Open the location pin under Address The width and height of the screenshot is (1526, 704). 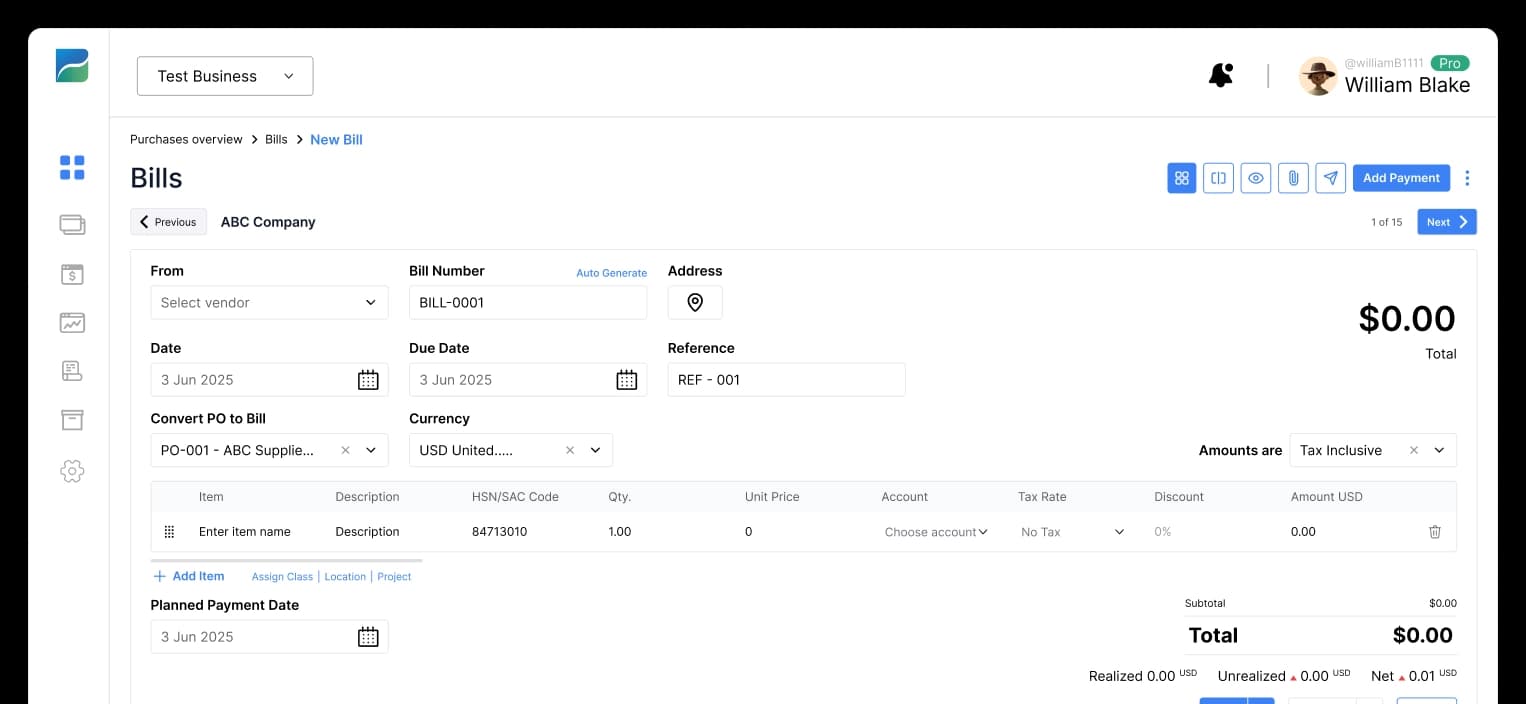pyautogui.click(x=694, y=302)
